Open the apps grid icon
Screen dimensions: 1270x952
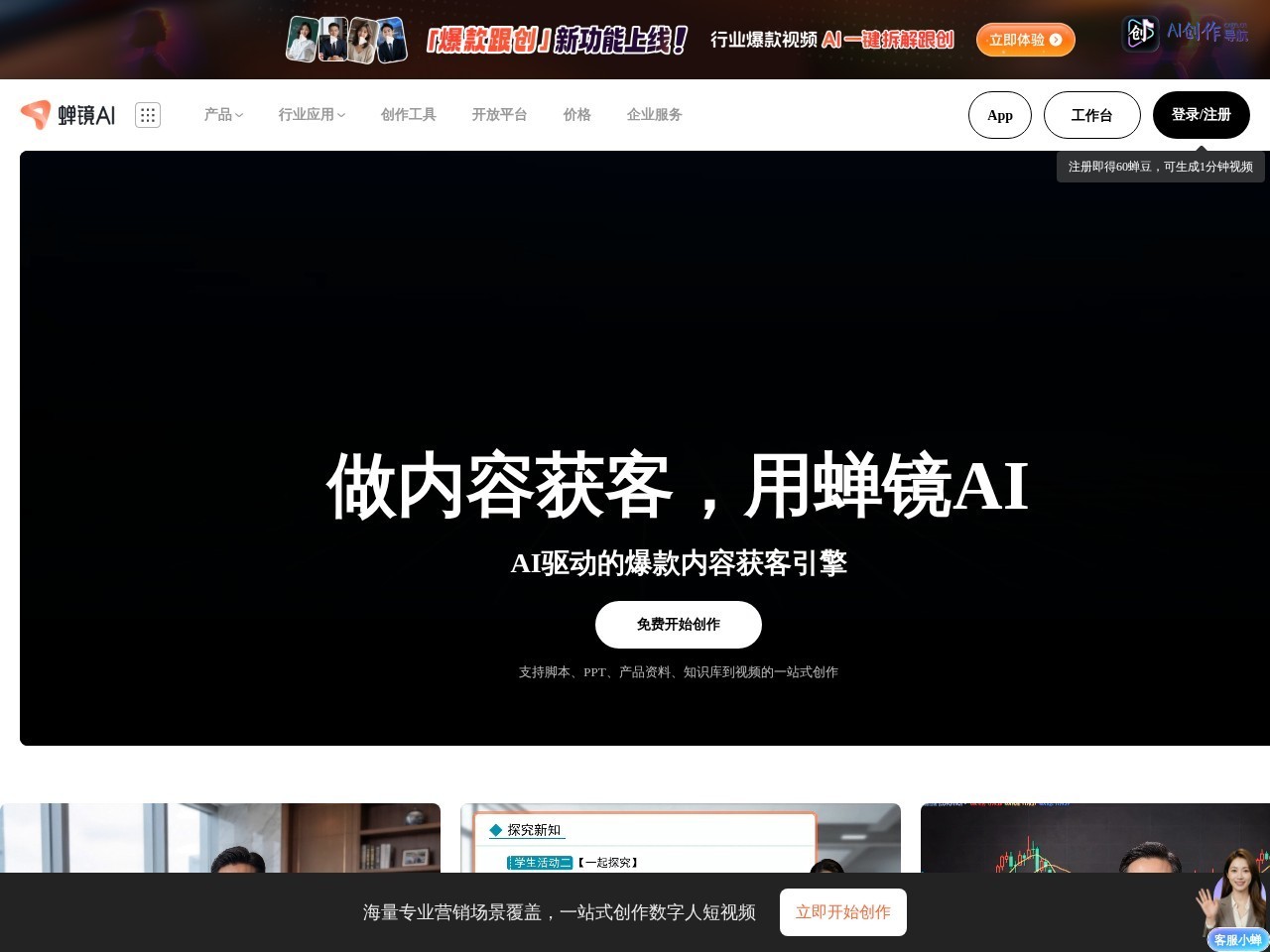point(148,115)
